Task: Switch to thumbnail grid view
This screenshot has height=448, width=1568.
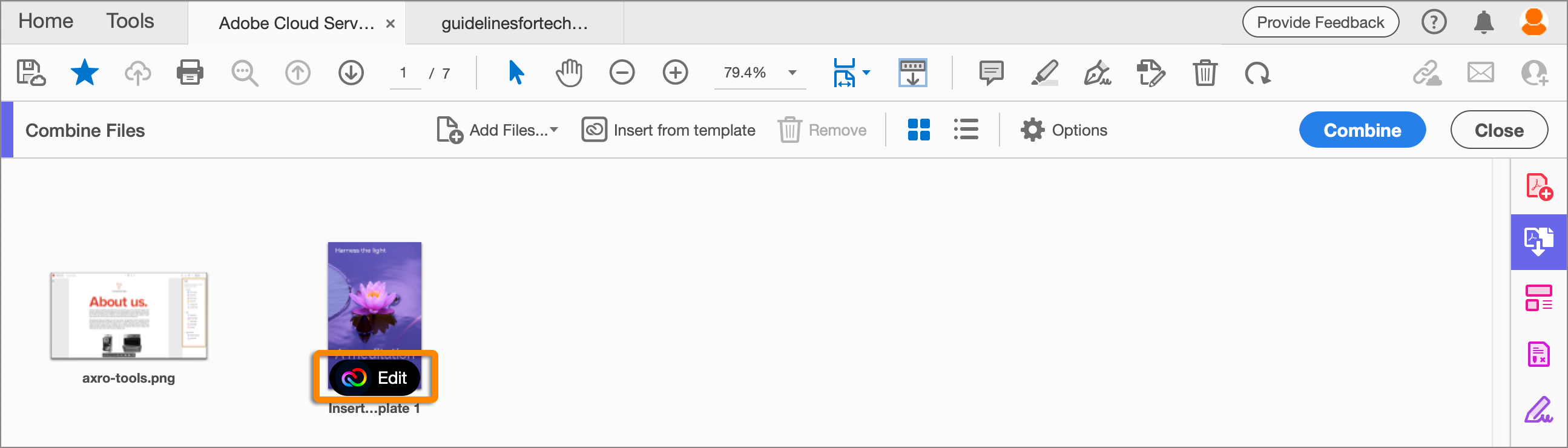Action: click(x=918, y=130)
